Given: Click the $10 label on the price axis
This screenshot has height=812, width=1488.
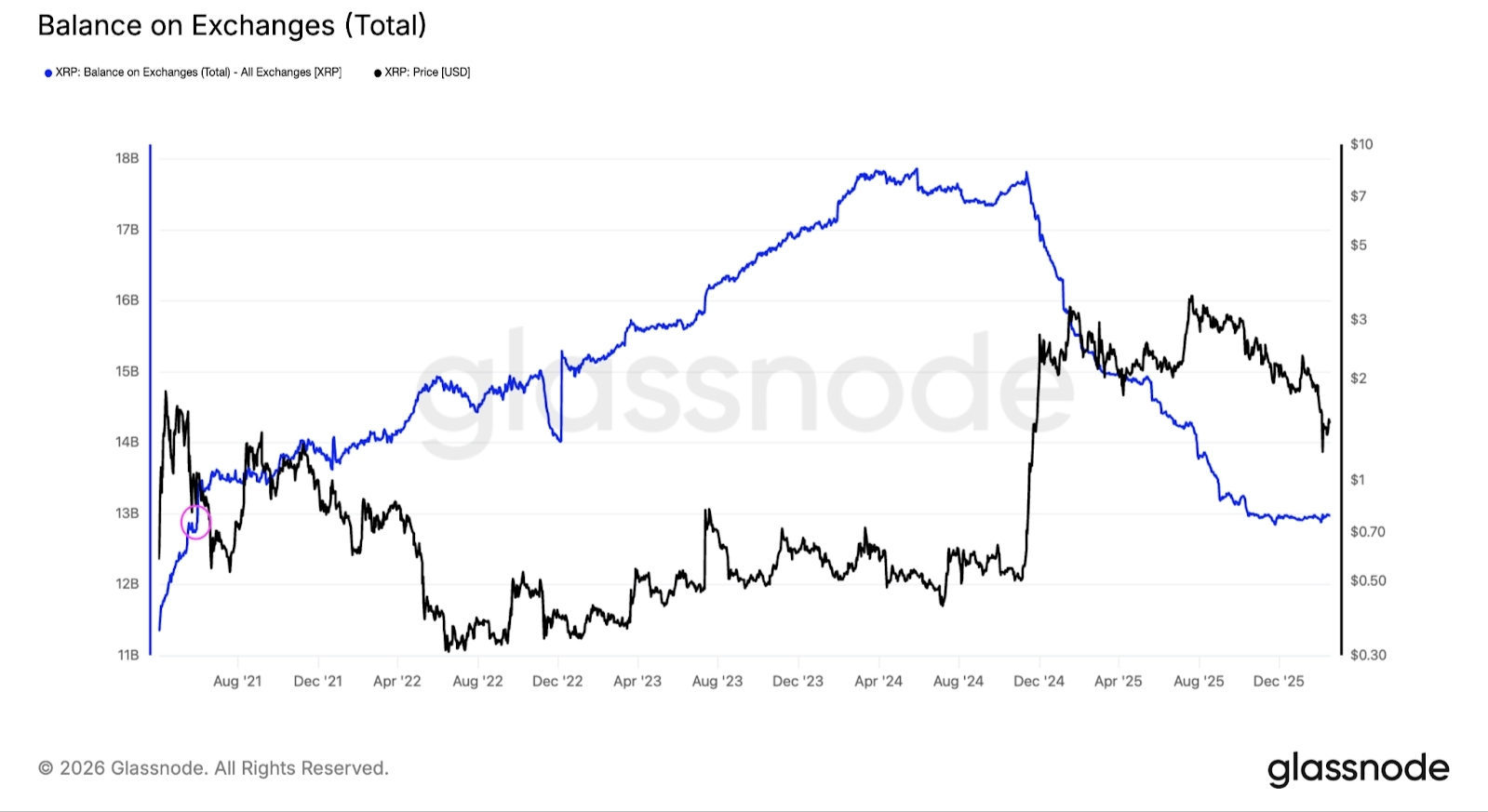Looking at the screenshot, I should (x=1361, y=144).
